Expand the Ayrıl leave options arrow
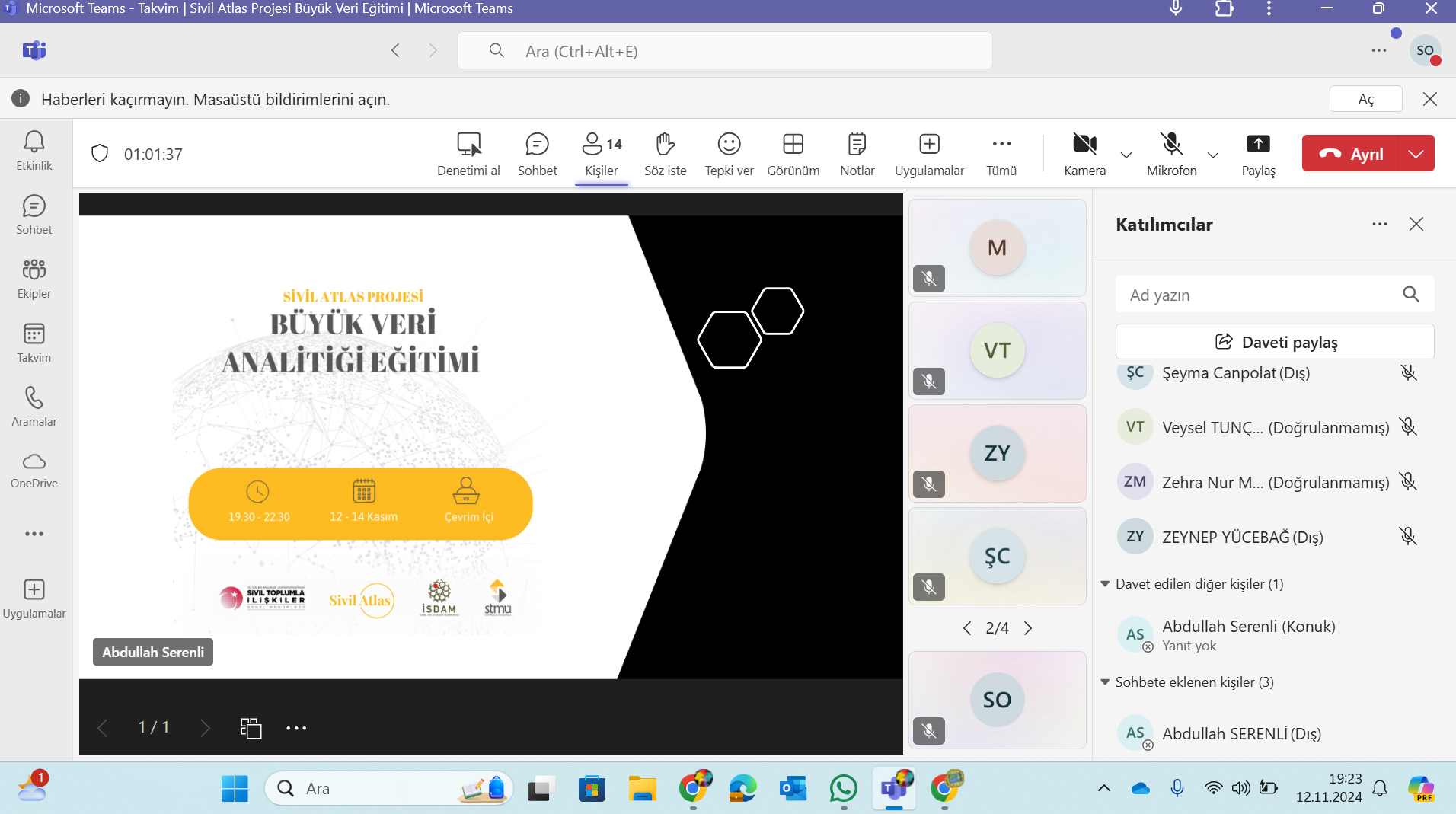1456x814 pixels. 1416,154
